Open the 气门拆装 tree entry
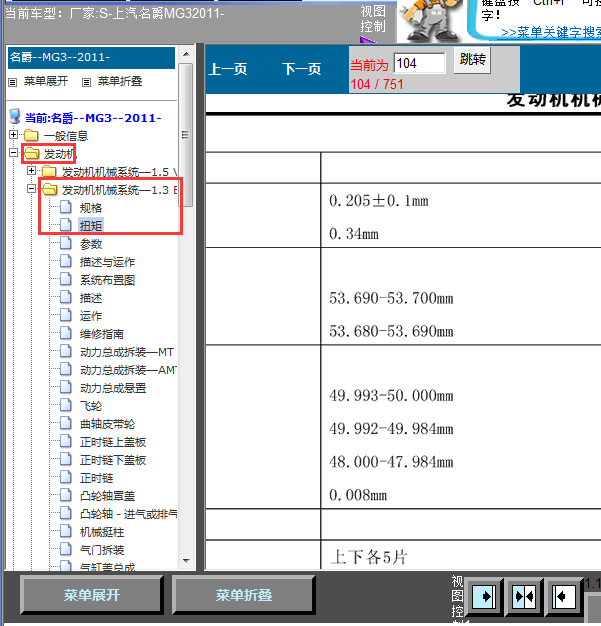 pyautogui.click(x=101, y=550)
